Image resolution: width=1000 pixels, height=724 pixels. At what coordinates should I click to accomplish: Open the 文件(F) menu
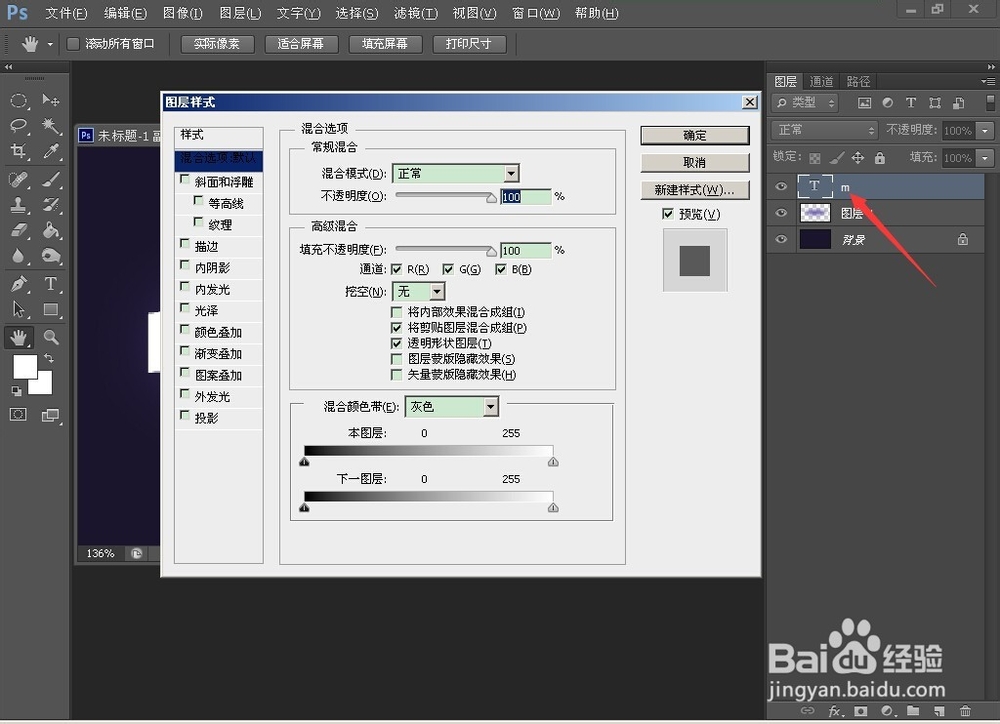(x=66, y=13)
